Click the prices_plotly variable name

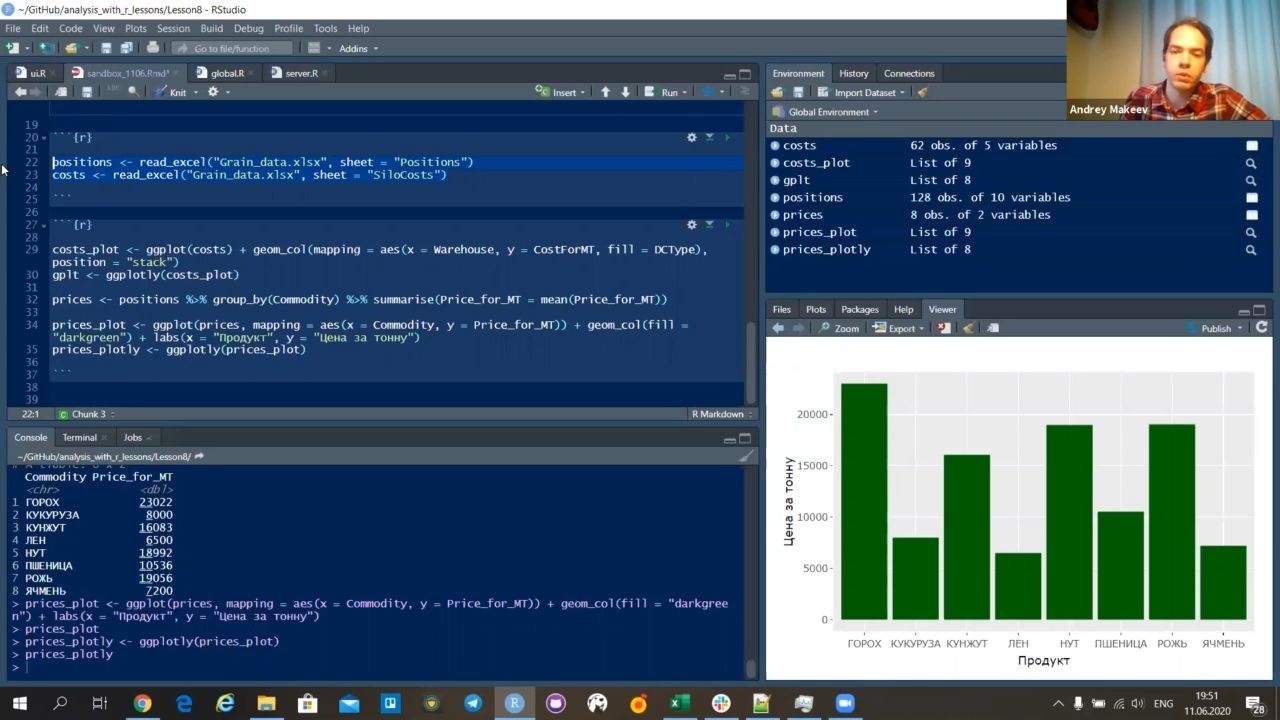pyautogui.click(x=827, y=250)
